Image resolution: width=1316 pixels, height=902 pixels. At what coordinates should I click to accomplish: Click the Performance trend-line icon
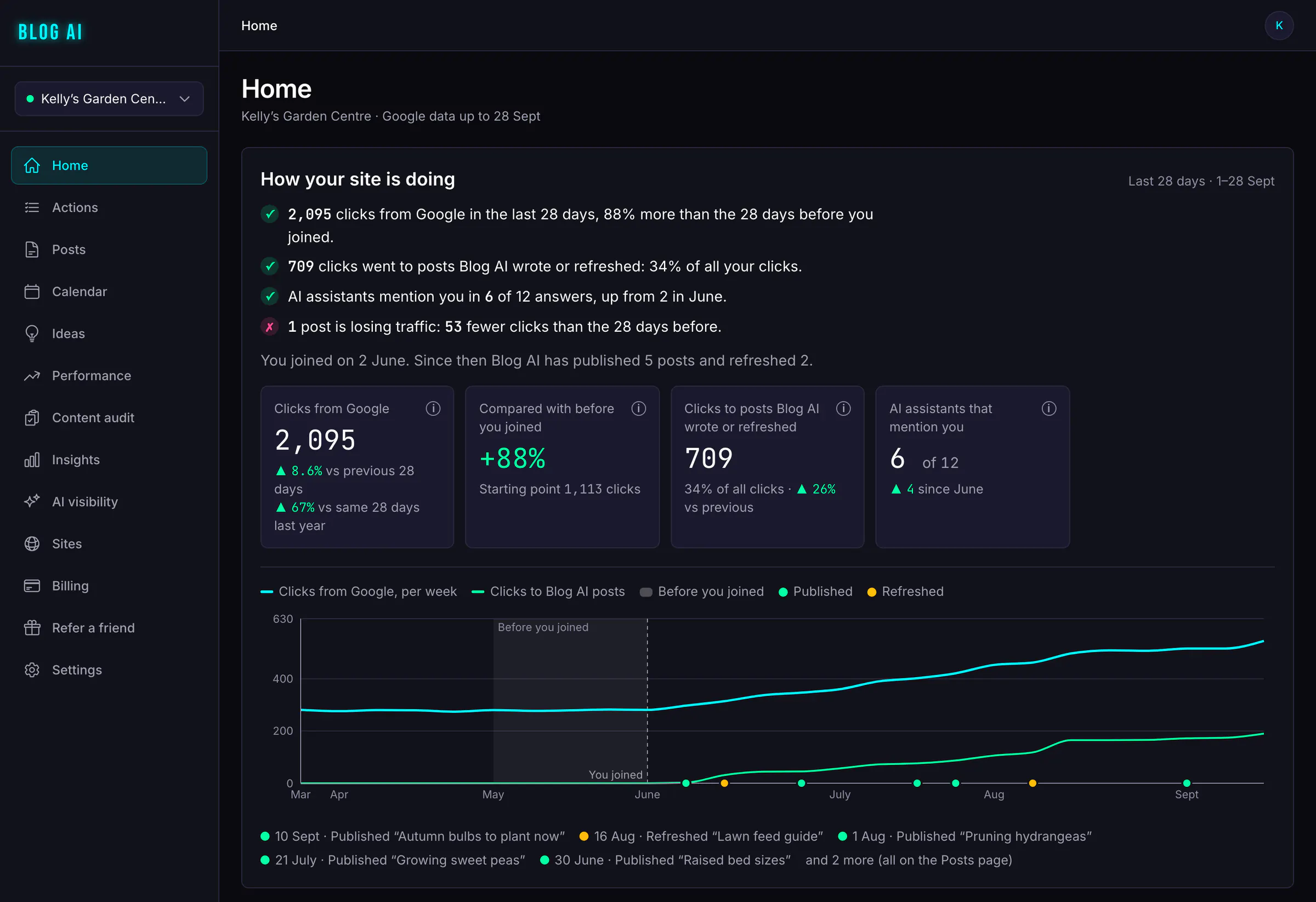(32, 376)
